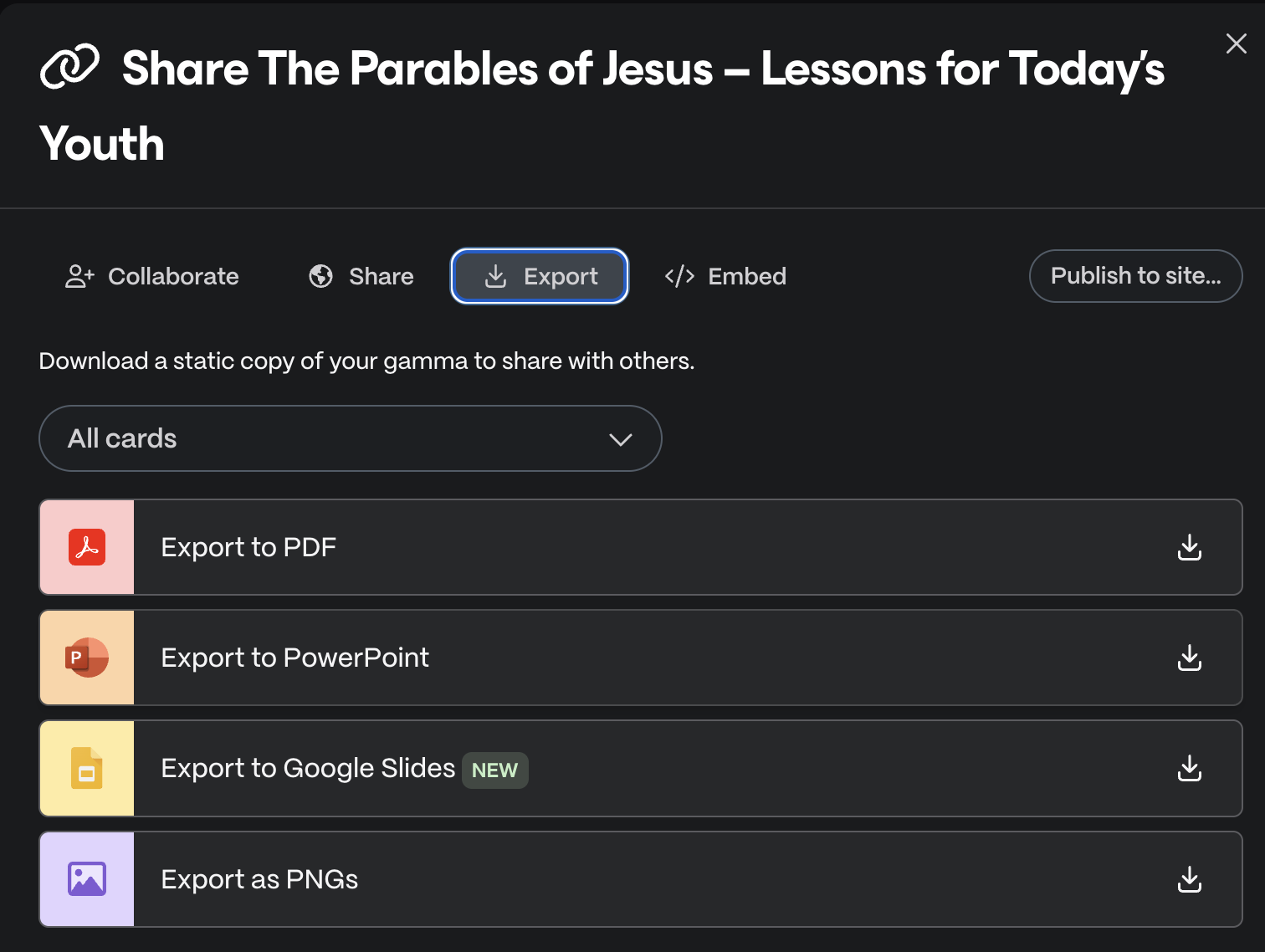
Task: Click the PowerPoint application icon
Action: 86,658
